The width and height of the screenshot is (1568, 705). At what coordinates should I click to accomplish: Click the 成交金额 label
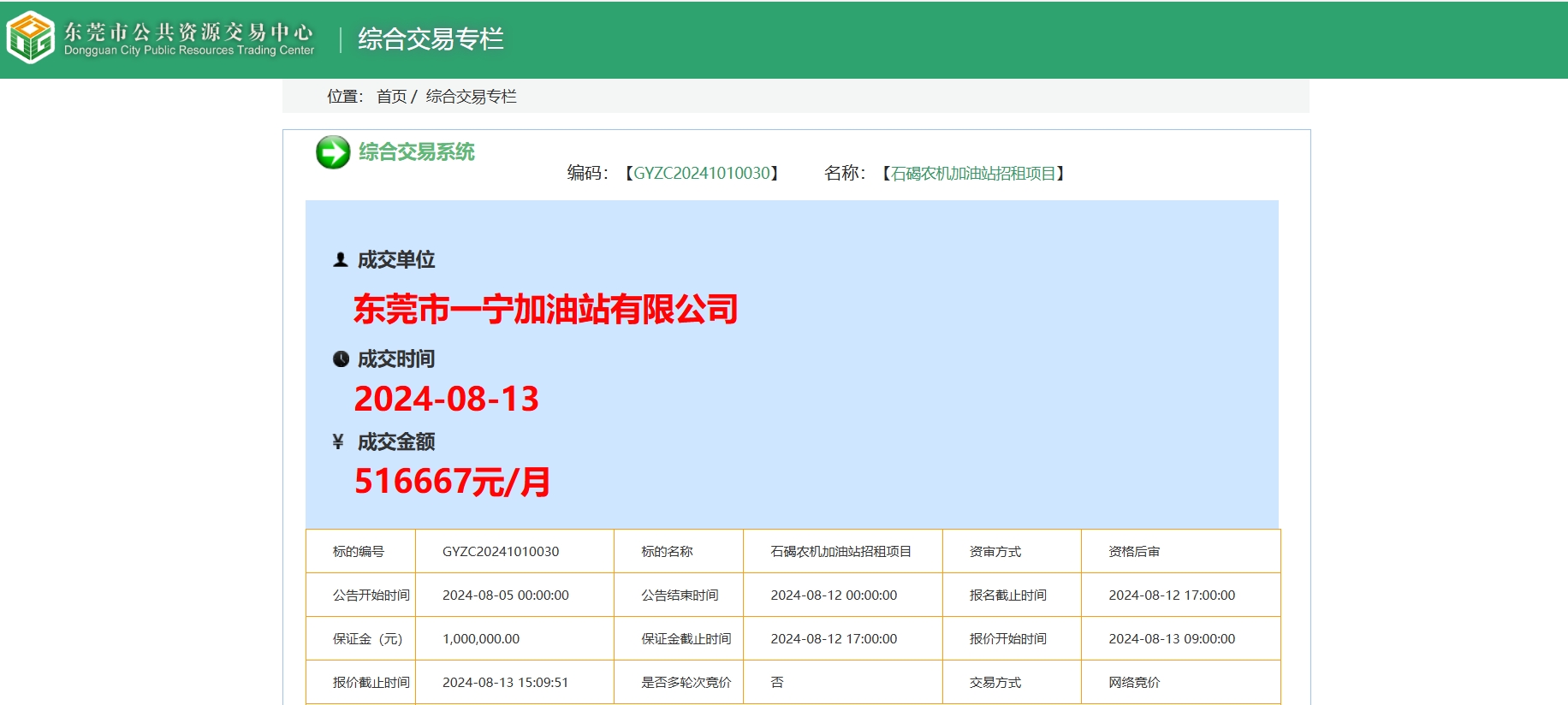tap(396, 442)
